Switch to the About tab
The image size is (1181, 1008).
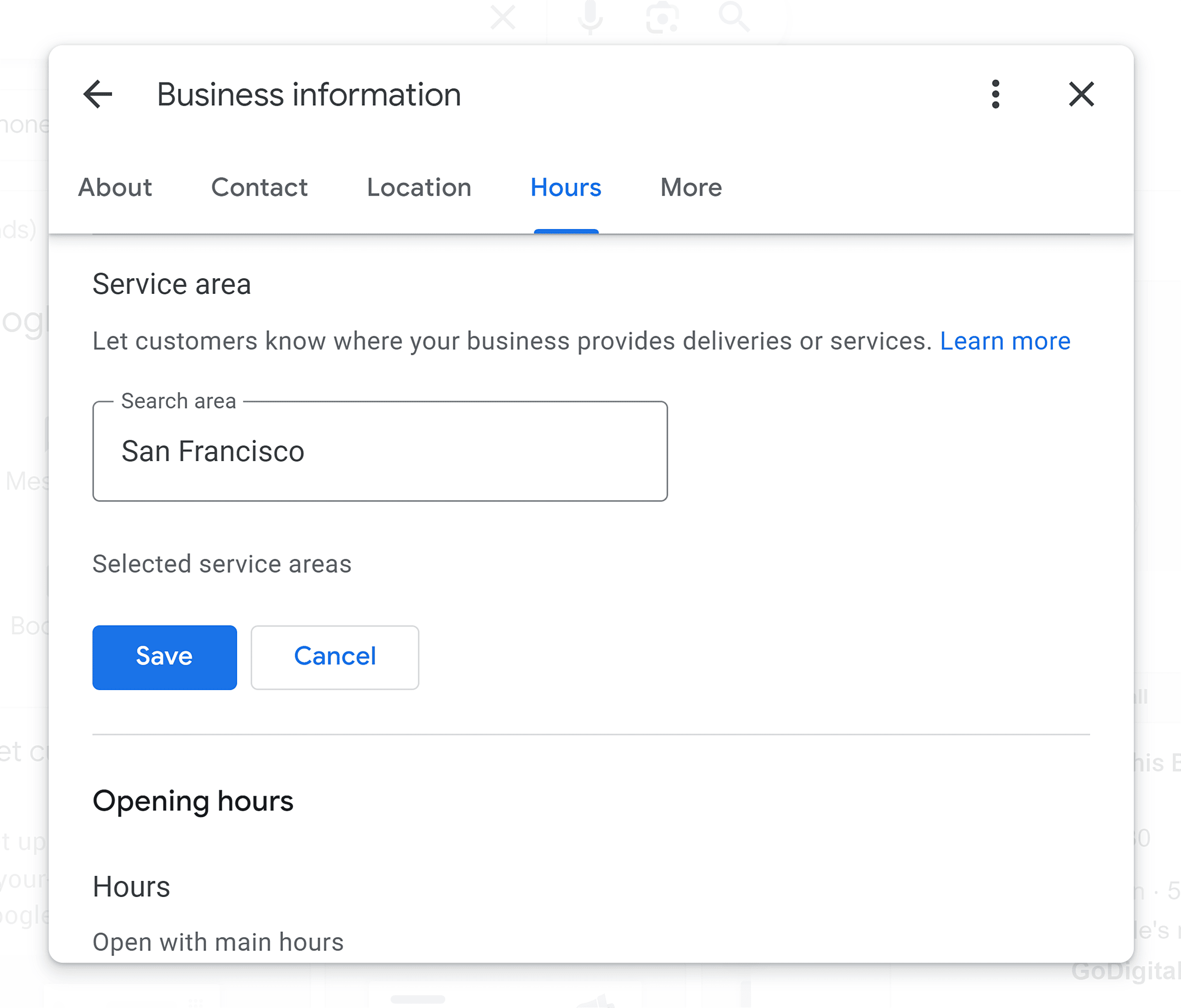coord(114,187)
